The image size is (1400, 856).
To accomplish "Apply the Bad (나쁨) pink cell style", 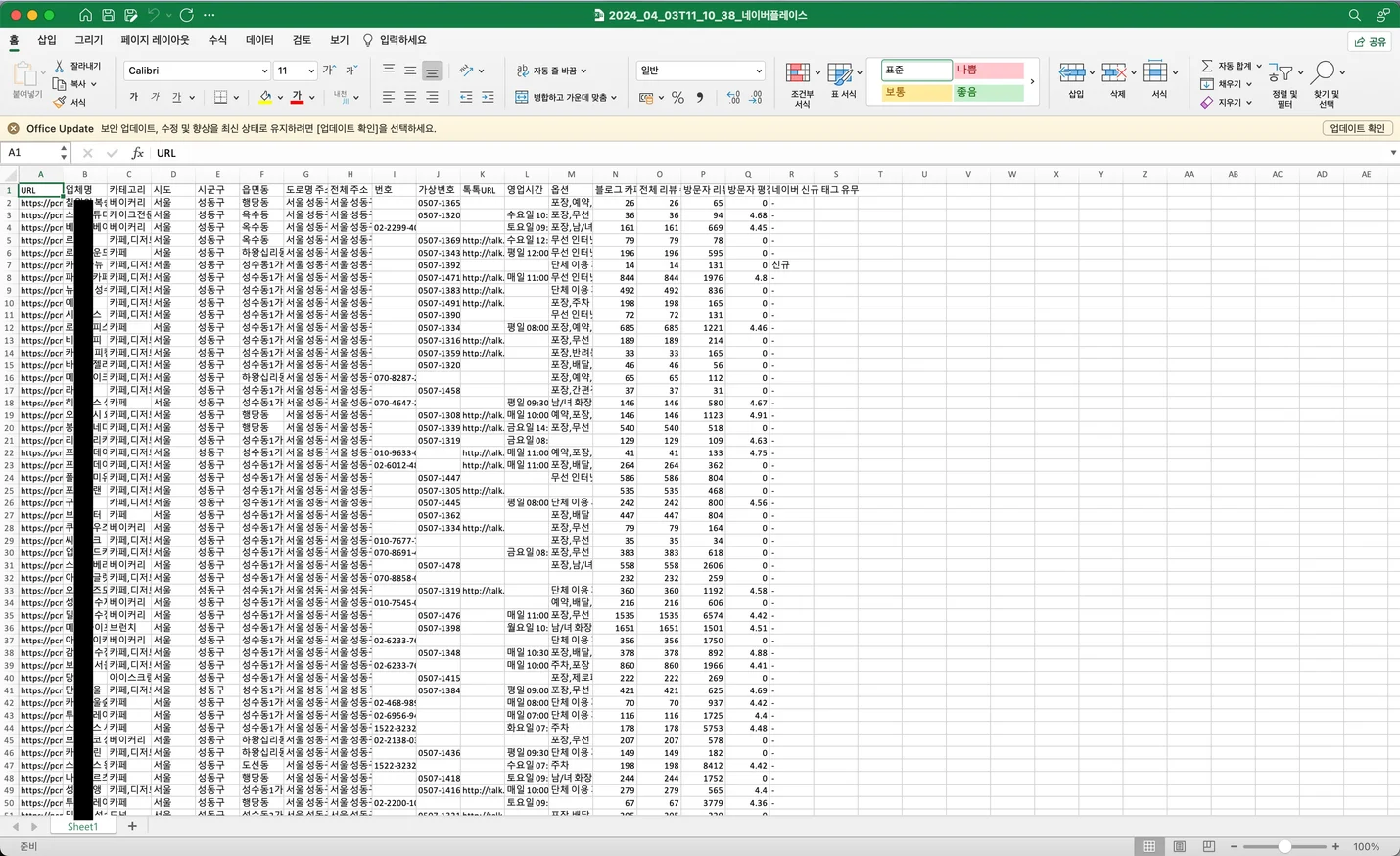I will (988, 71).
